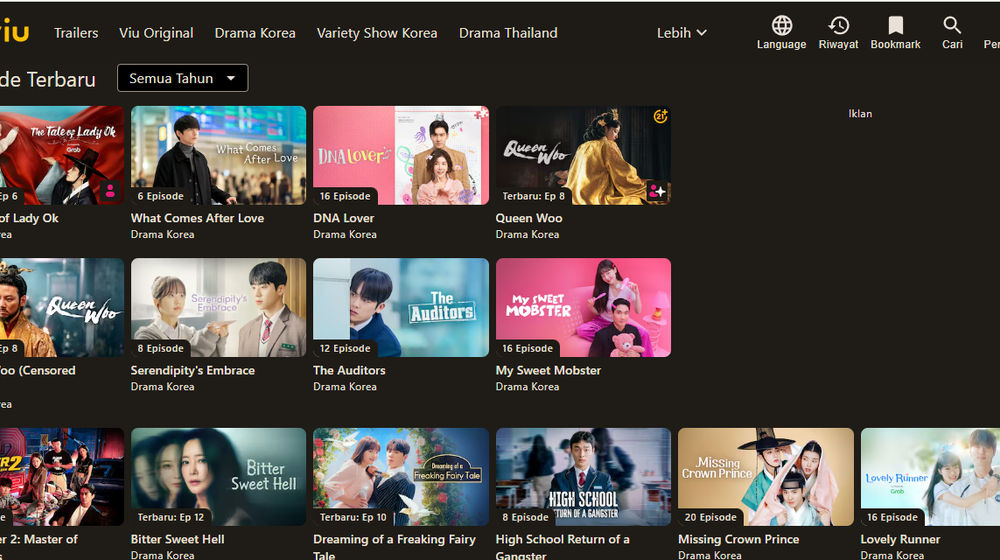Open Drama Thailand menu

(x=508, y=33)
